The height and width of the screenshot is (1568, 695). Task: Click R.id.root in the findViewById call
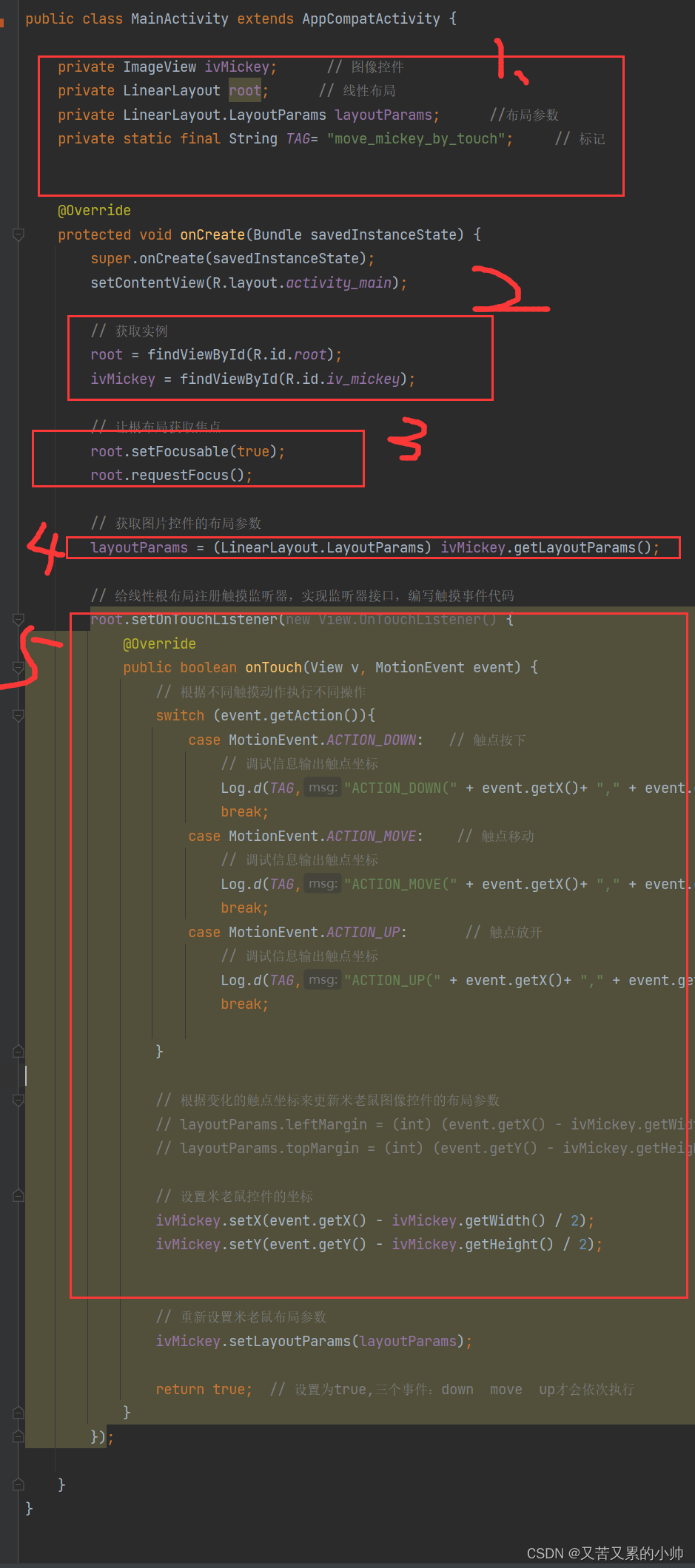(x=289, y=355)
